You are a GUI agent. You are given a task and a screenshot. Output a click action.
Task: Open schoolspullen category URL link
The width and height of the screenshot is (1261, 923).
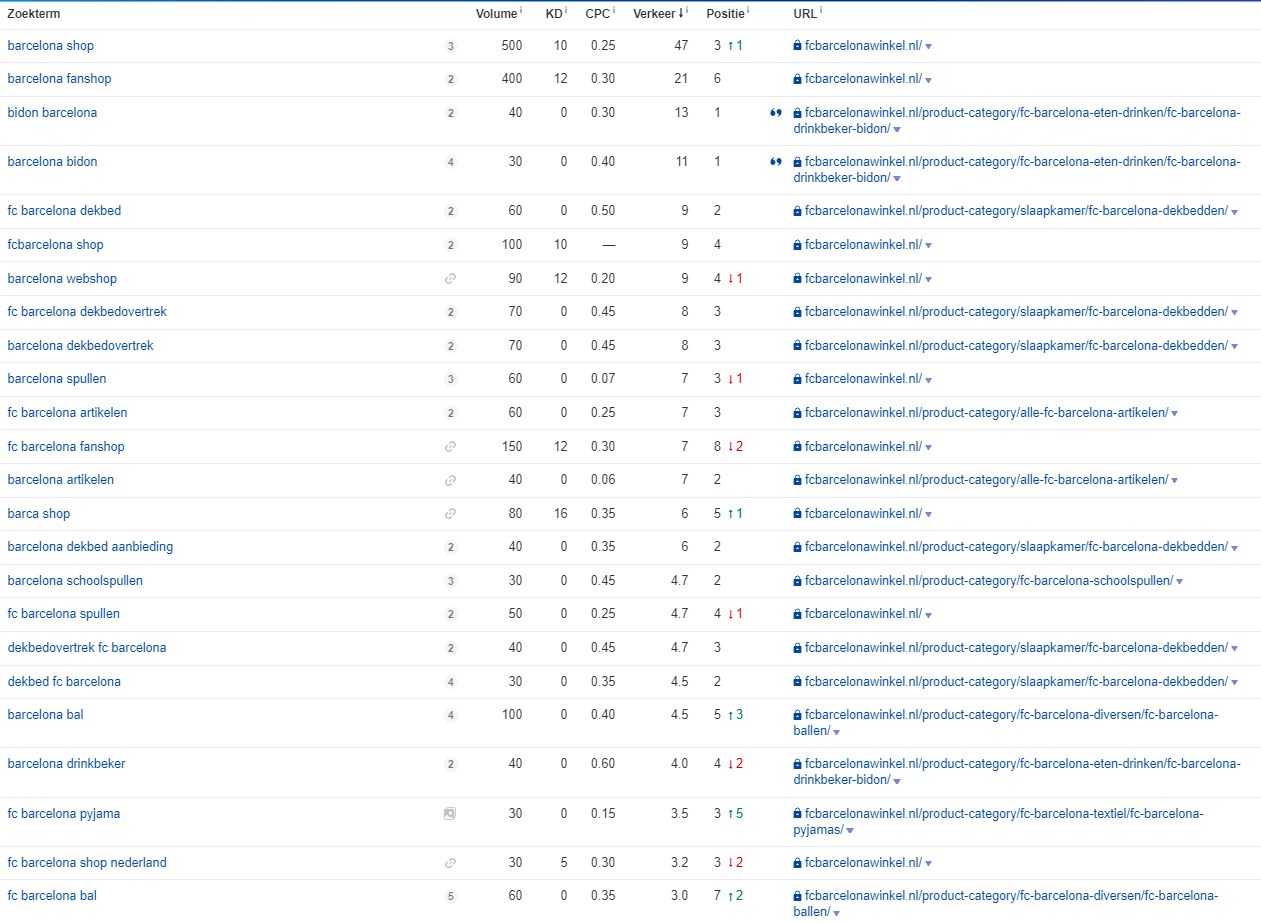click(989, 581)
